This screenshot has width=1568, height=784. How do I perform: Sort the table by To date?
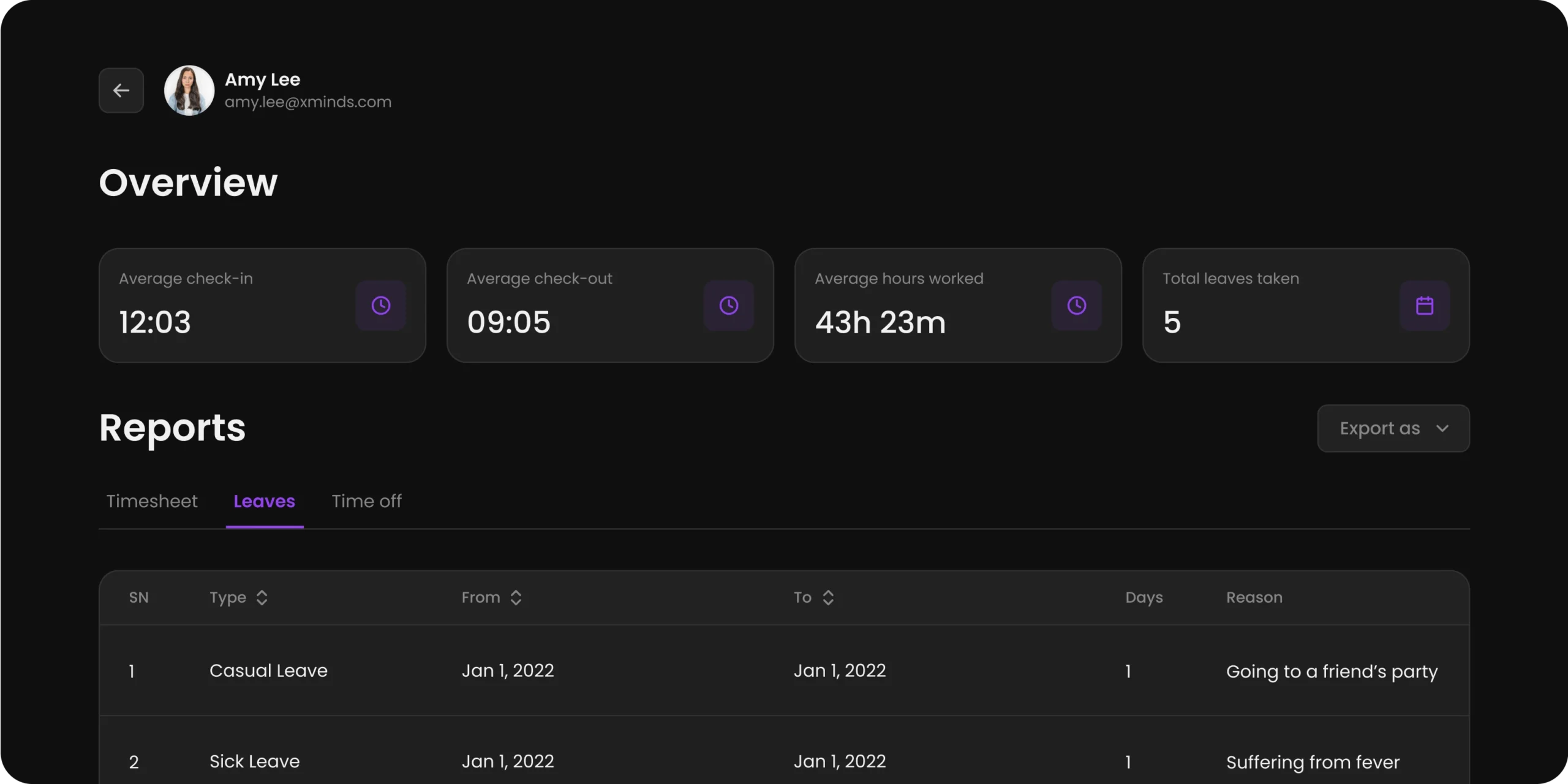(828, 598)
